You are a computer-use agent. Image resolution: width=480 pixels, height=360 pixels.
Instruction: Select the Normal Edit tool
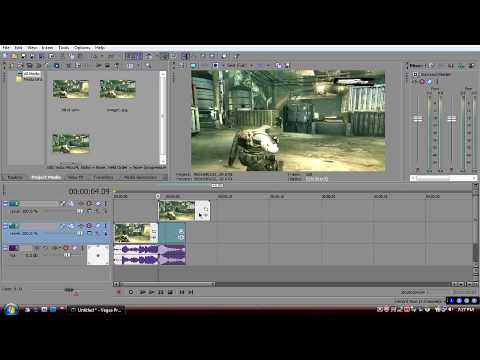tap(186, 56)
